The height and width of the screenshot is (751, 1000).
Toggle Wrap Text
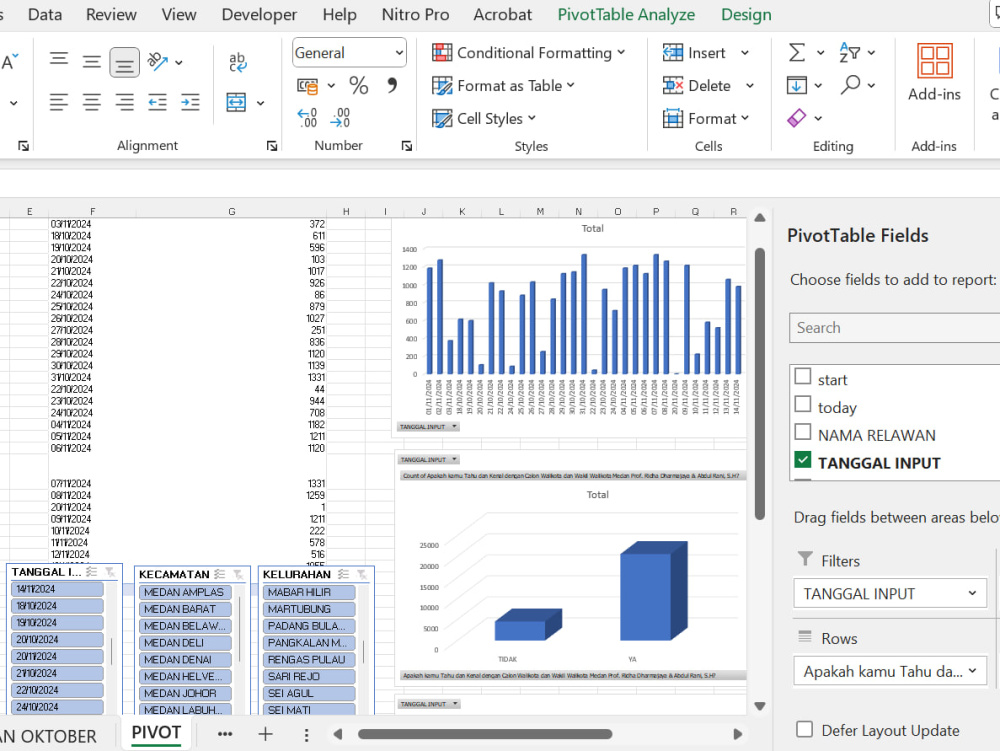237,62
